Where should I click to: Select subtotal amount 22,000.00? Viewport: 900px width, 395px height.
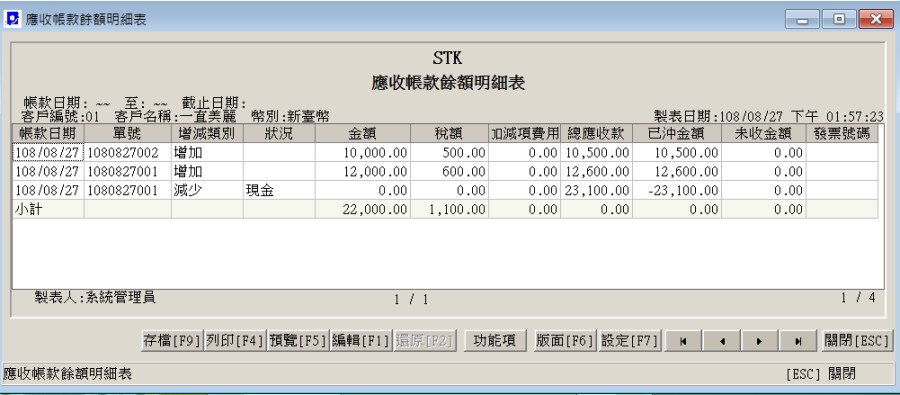tap(363, 209)
